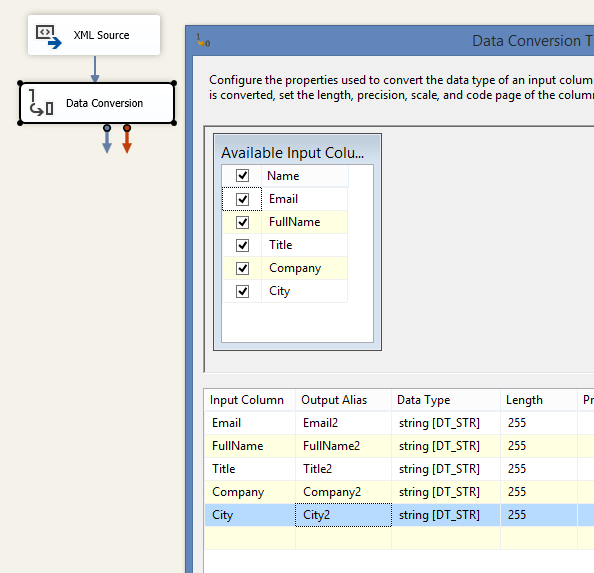Click the Data Conversion dialog title icon

pos(203,41)
